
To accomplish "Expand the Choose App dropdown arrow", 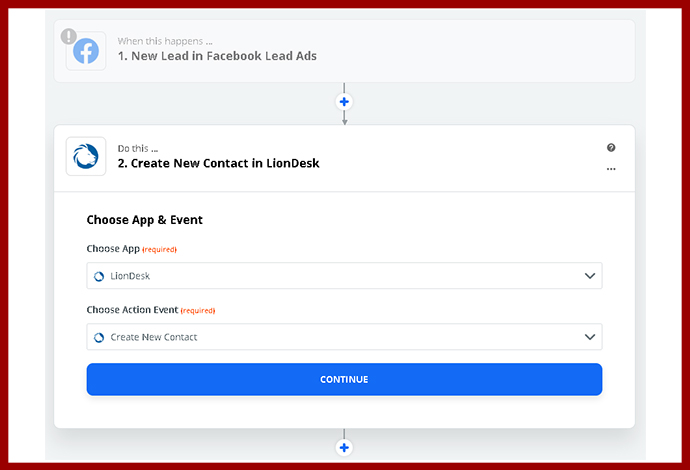I will (589, 276).
